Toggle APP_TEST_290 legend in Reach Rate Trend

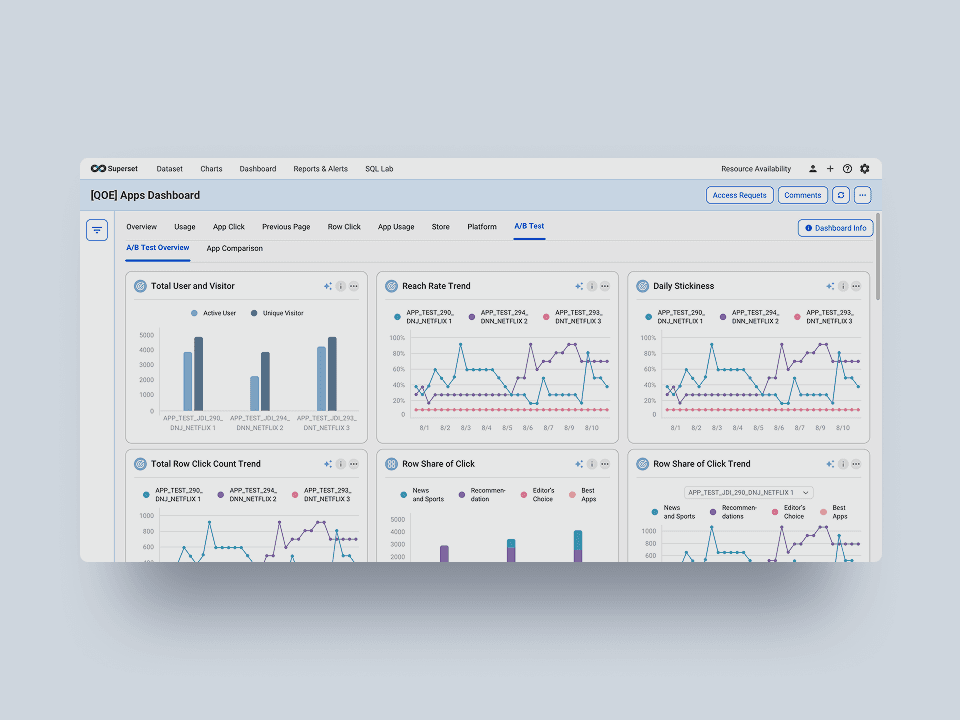(x=424, y=317)
